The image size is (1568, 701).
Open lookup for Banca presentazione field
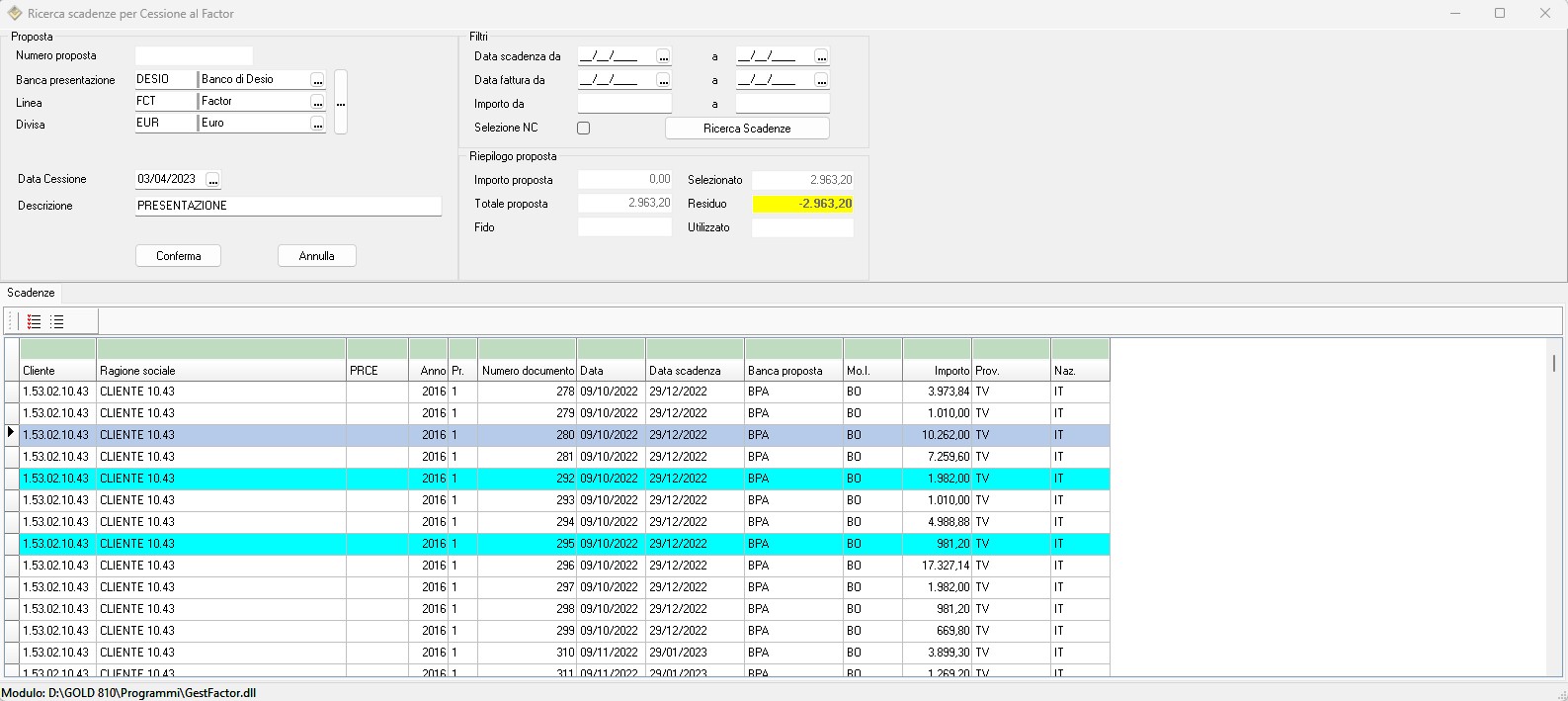317,80
